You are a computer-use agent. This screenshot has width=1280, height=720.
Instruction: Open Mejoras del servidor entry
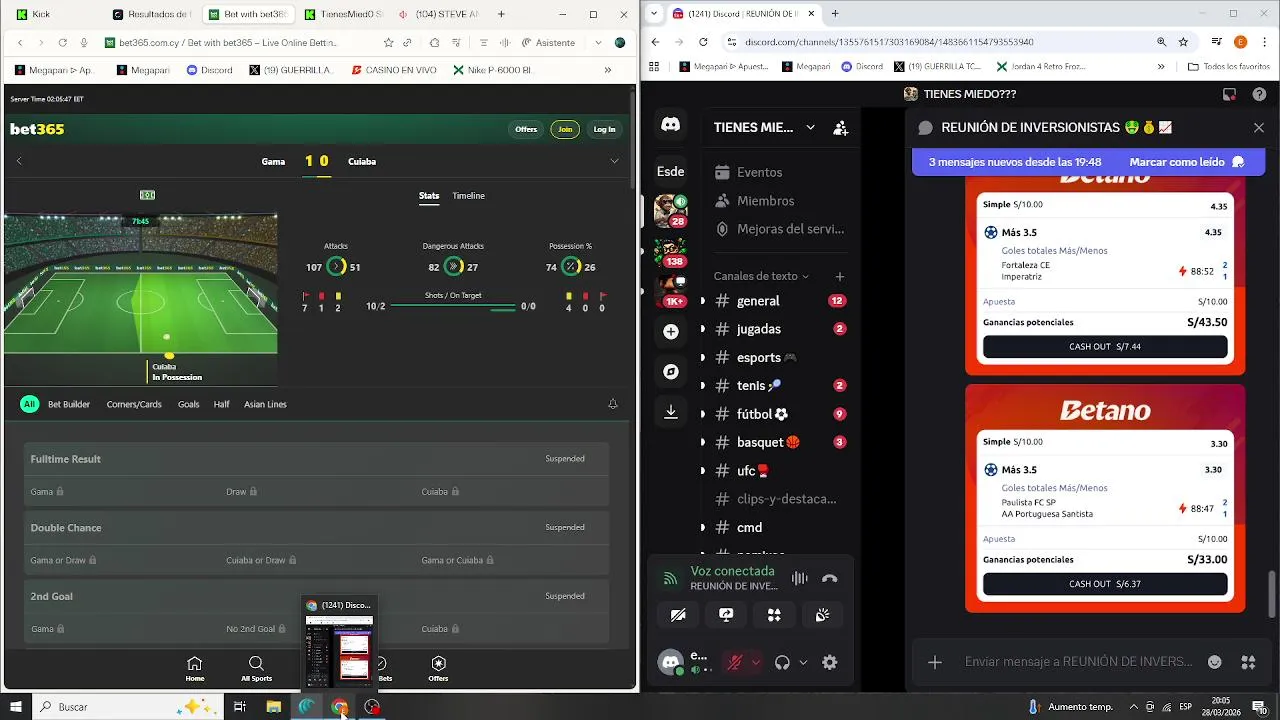pyautogui.click(x=778, y=229)
